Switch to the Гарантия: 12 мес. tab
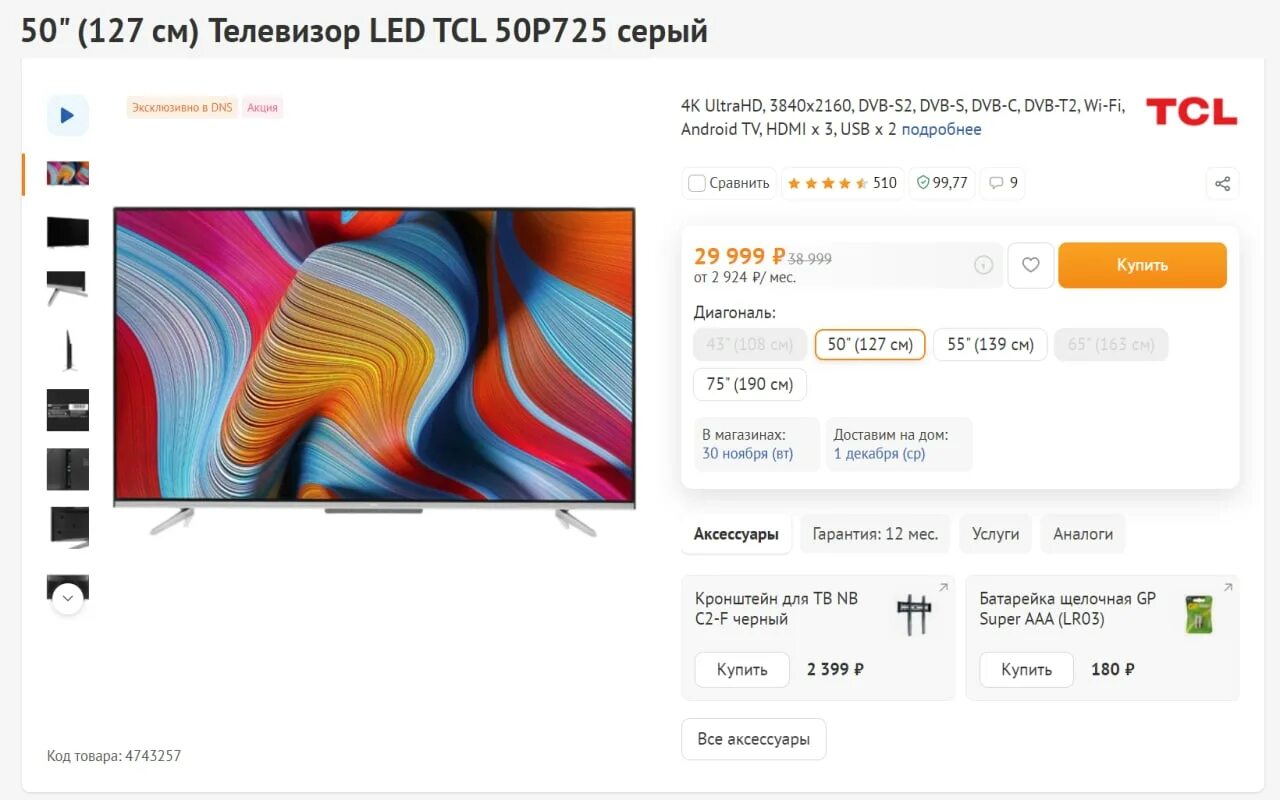This screenshot has width=1280, height=800. (875, 534)
